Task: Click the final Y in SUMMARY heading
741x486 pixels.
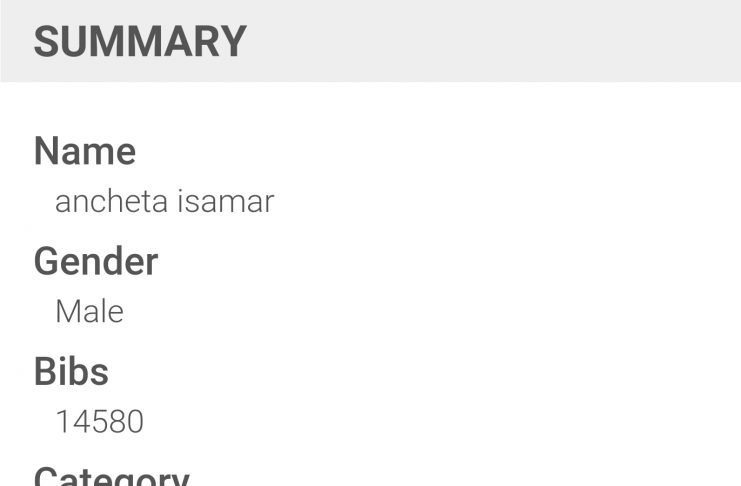Action: click(x=233, y=42)
